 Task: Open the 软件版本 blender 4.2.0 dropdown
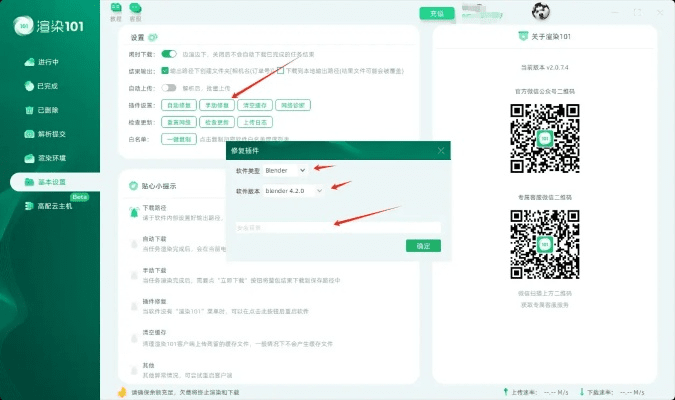(x=294, y=191)
